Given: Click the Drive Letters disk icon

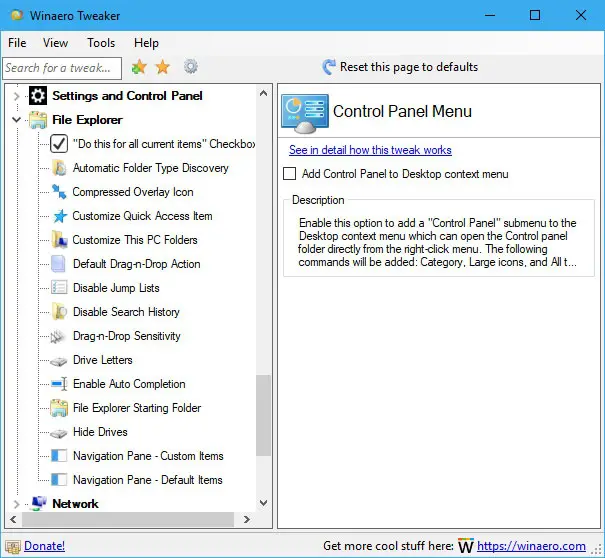Looking at the screenshot, I should [x=59, y=361].
